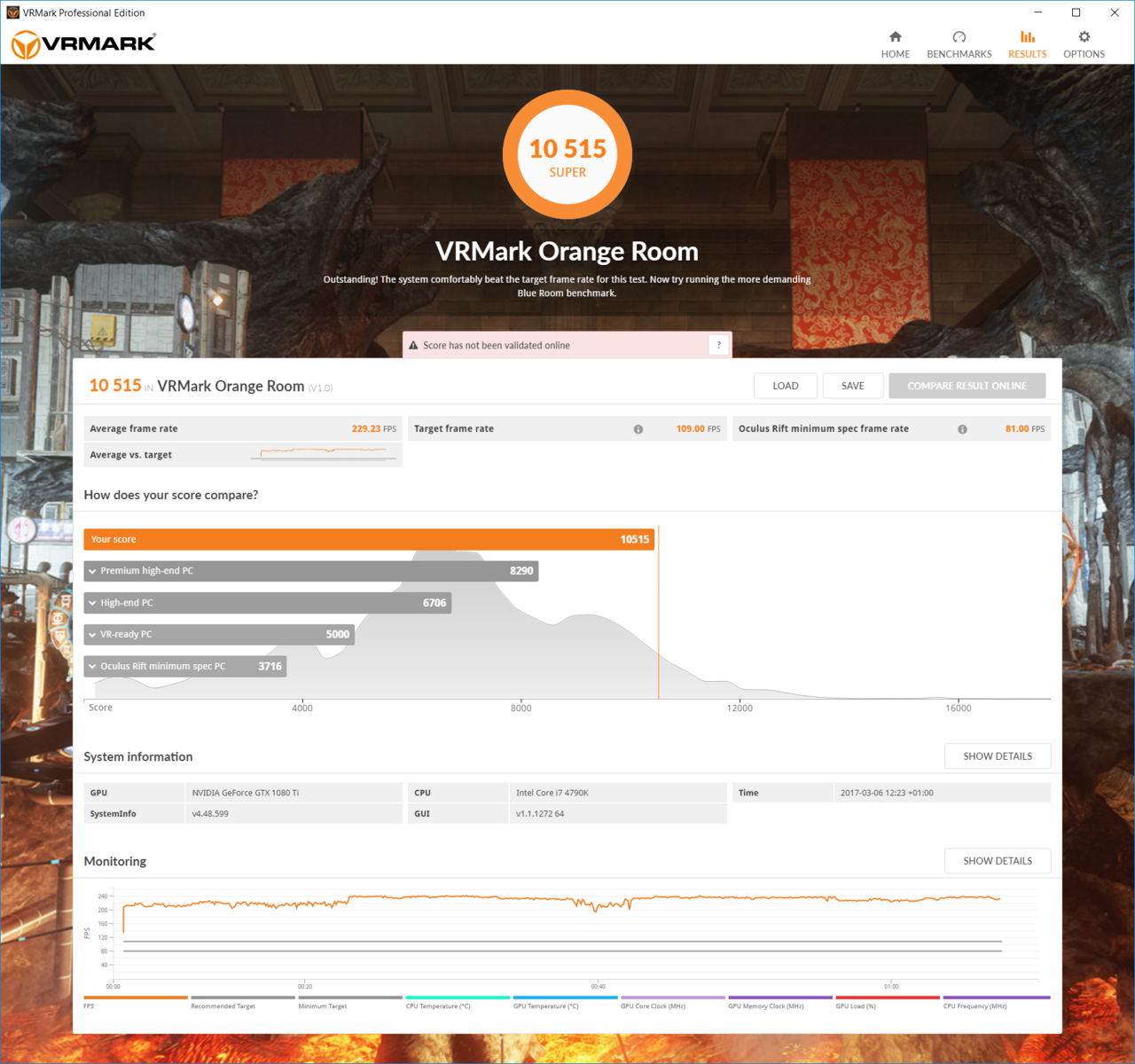The image size is (1135, 1064).
Task: Select the CPU Temperature legend
Action: [x=458, y=1002]
